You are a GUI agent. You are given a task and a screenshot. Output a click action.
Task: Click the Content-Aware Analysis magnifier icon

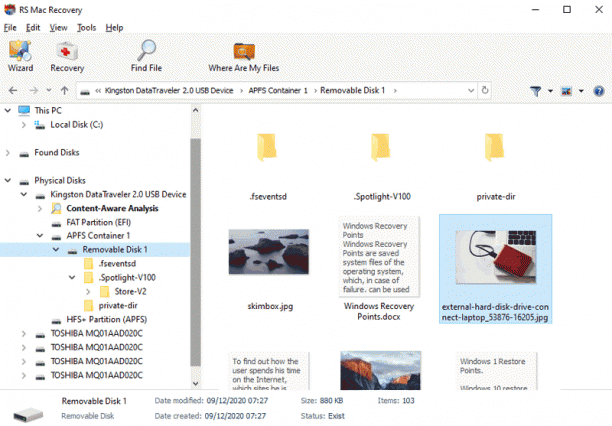point(56,209)
